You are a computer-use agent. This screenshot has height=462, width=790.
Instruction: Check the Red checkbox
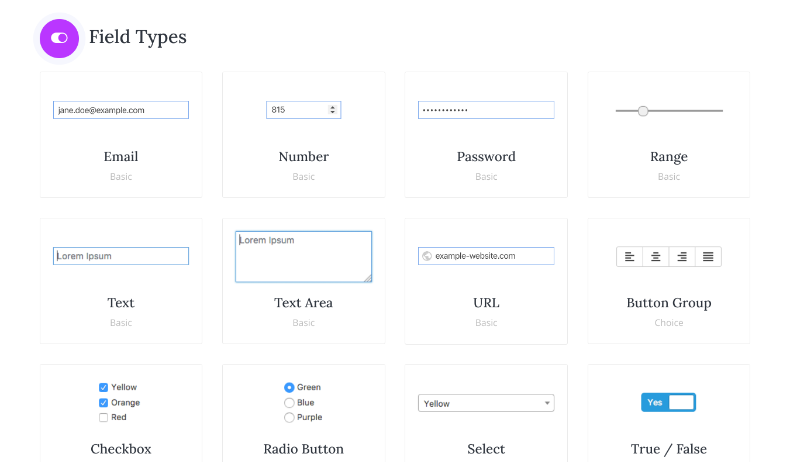pos(103,417)
